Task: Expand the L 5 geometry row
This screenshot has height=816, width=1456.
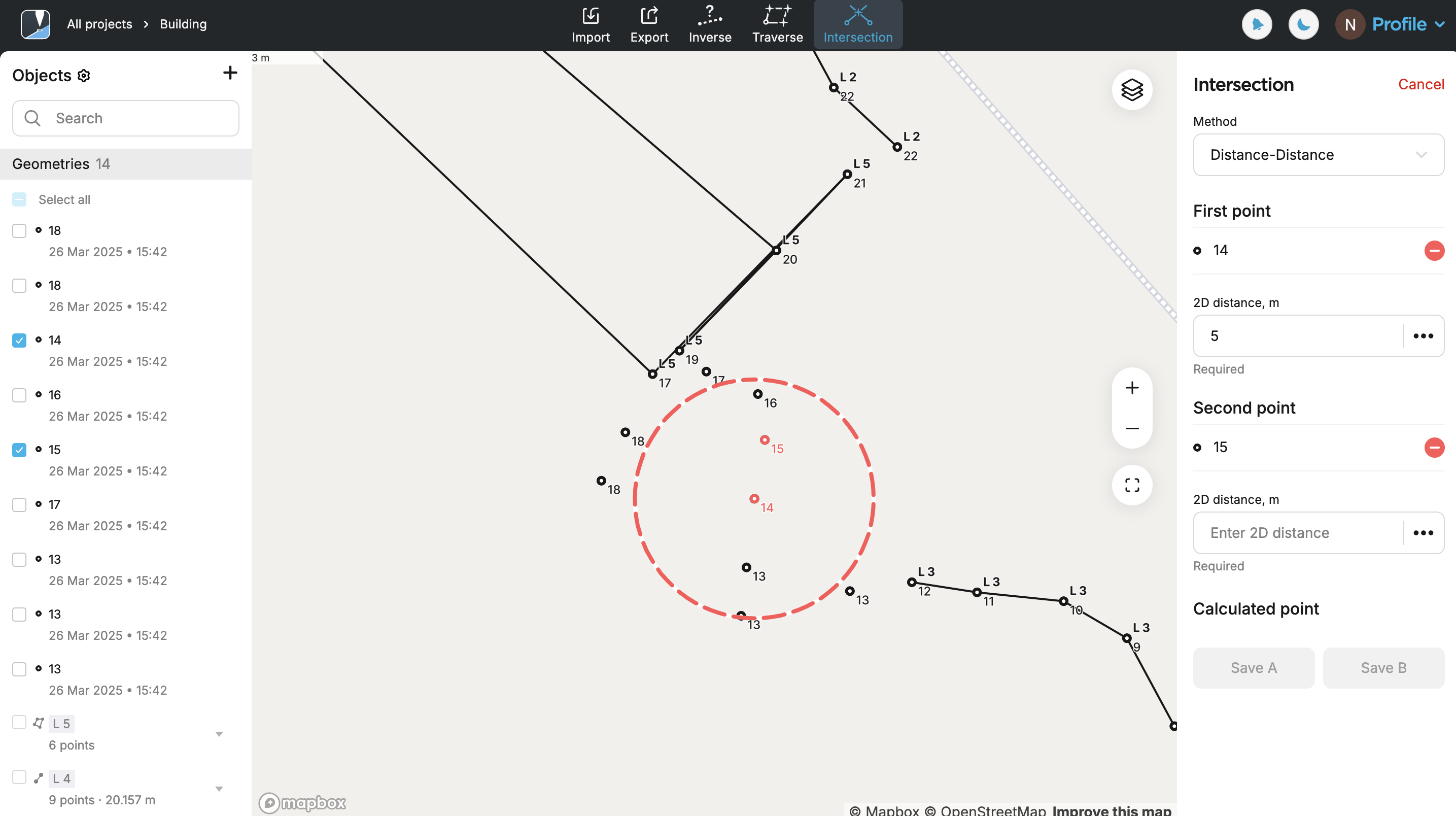Action: point(219,734)
